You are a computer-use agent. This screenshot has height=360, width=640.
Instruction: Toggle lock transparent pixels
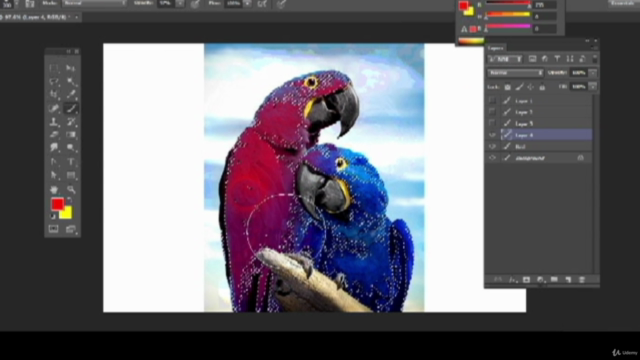(x=507, y=87)
